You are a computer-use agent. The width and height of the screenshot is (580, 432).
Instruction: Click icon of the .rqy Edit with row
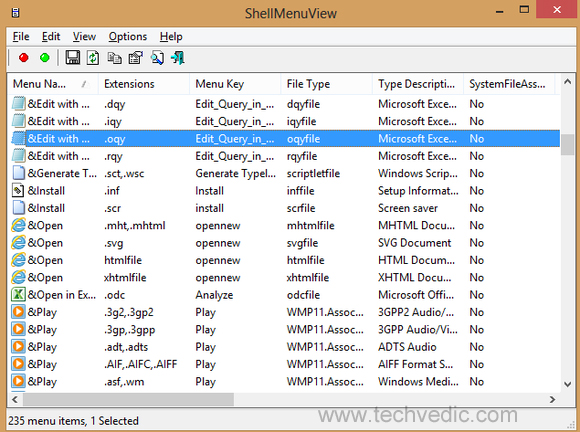[18, 156]
